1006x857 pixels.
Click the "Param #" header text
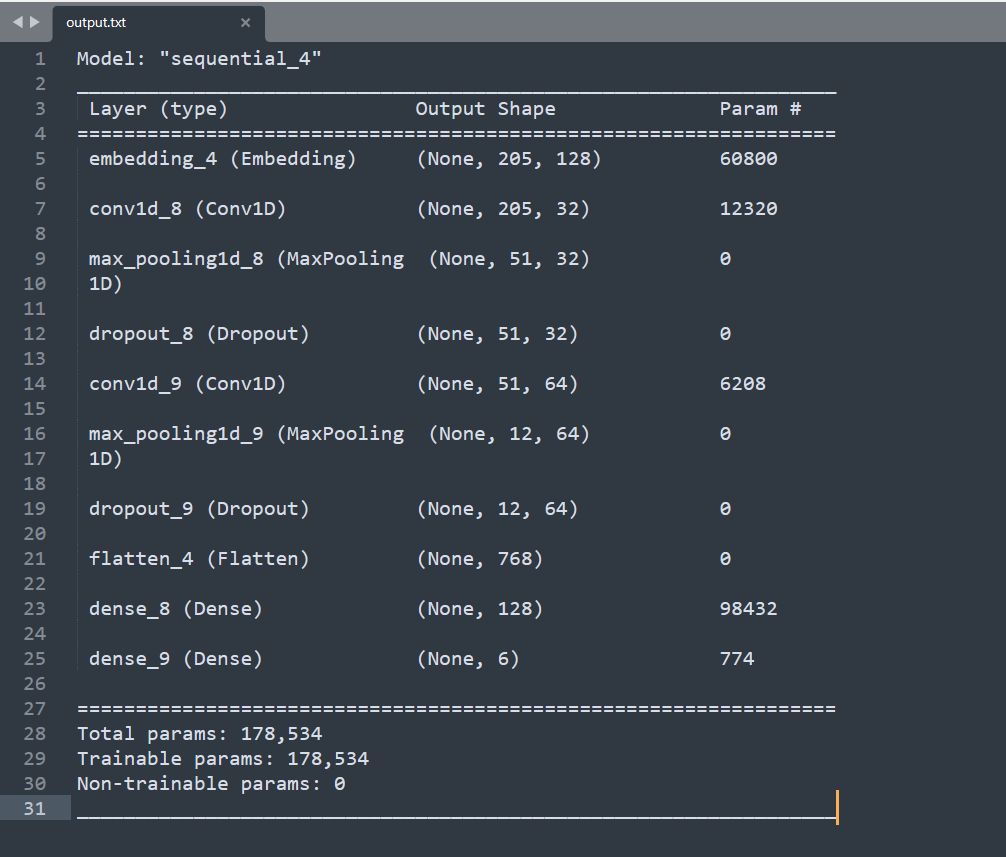(760, 109)
